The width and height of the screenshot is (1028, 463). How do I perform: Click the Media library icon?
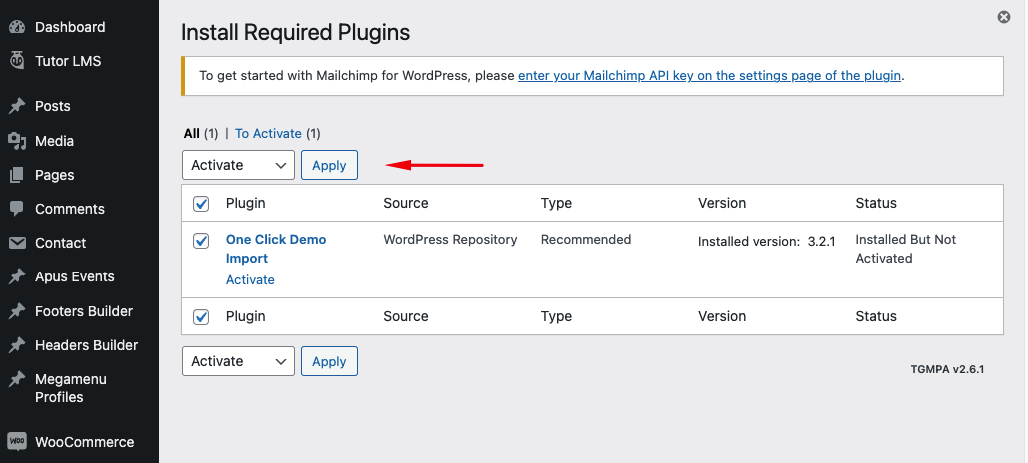(17, 141)
